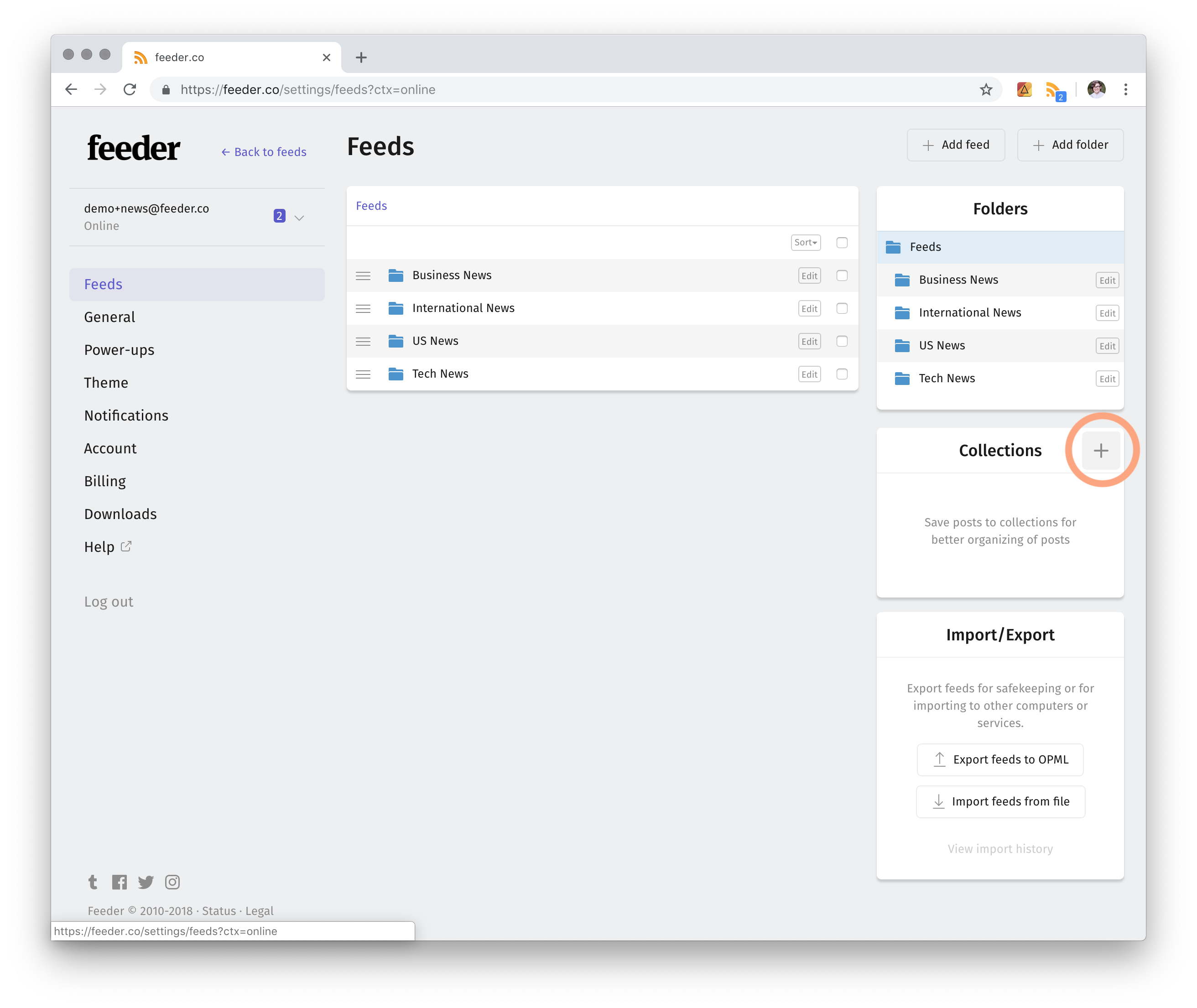Click drag handle for International News row

tap(363, 309)
